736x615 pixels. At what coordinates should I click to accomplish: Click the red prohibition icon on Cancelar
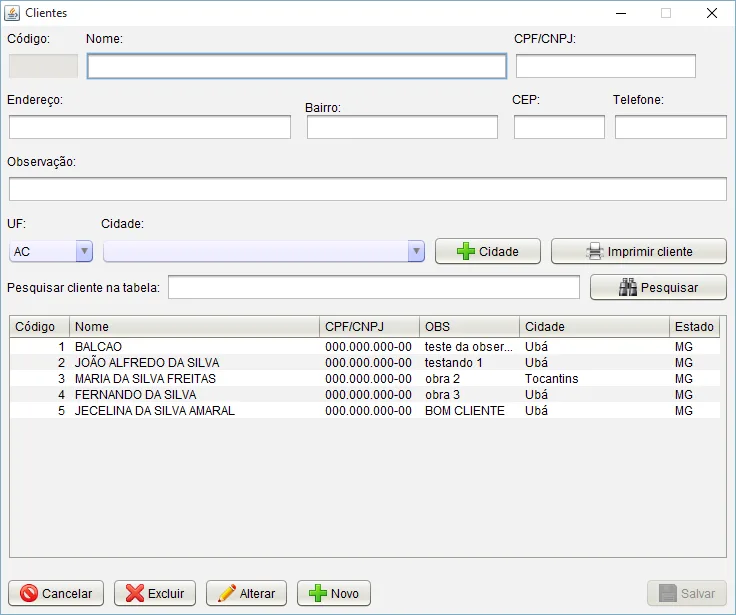pyautogui.click(x=29, y=593)
